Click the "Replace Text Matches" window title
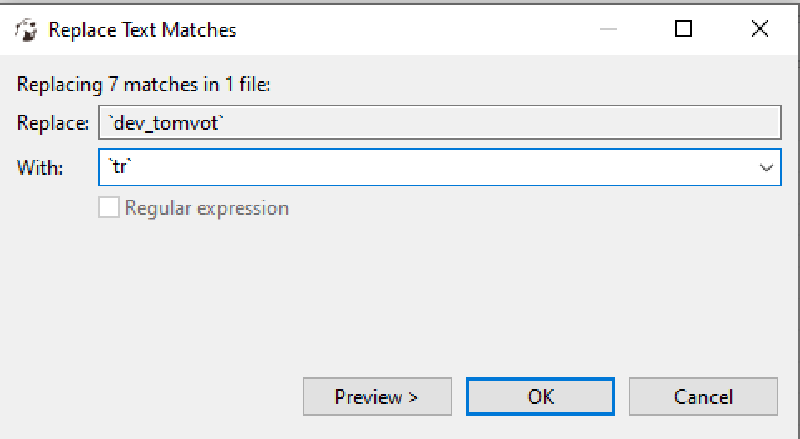 pos(143,30)
